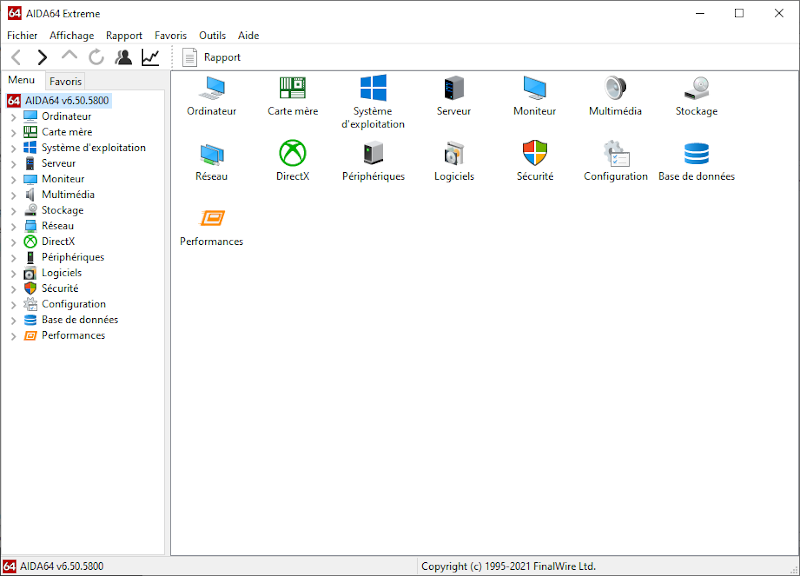Expand the Configuration tree node

13,305
